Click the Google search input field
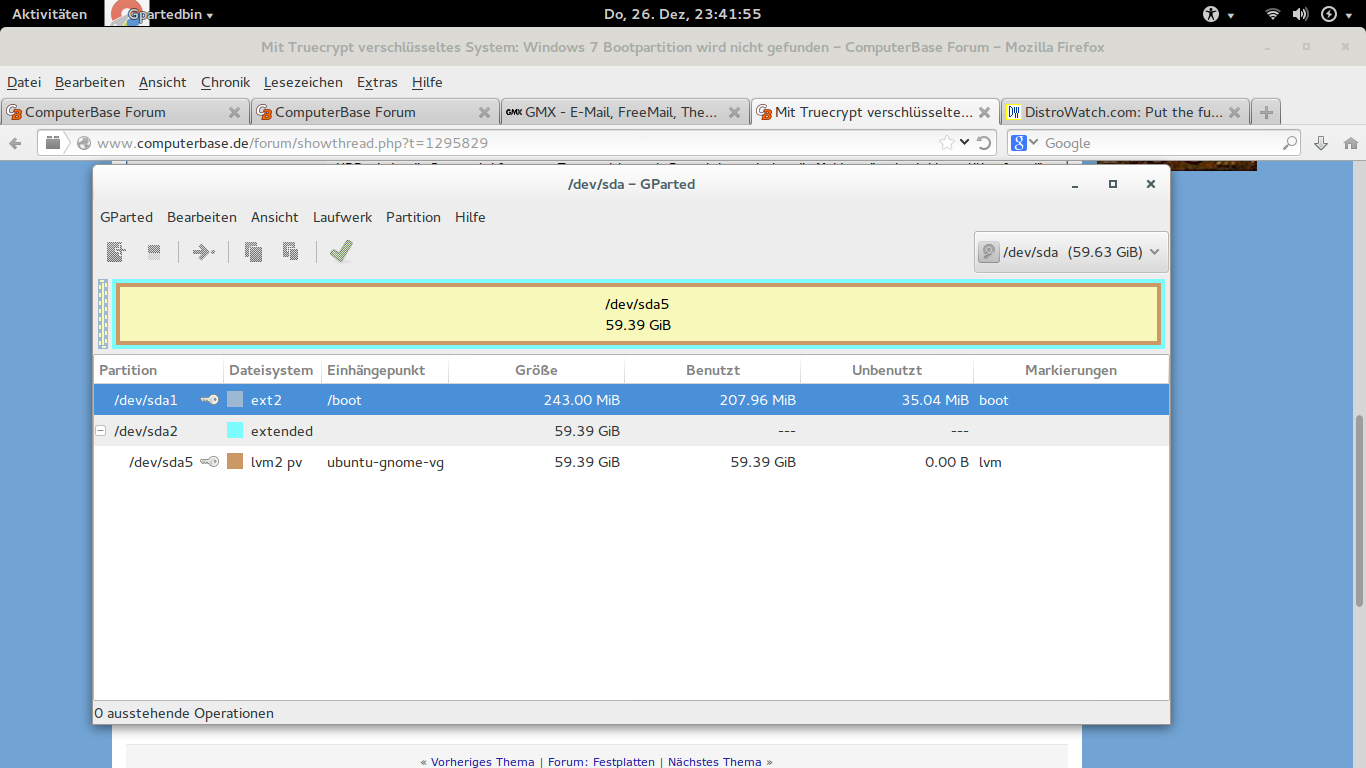 [1160, 143]
